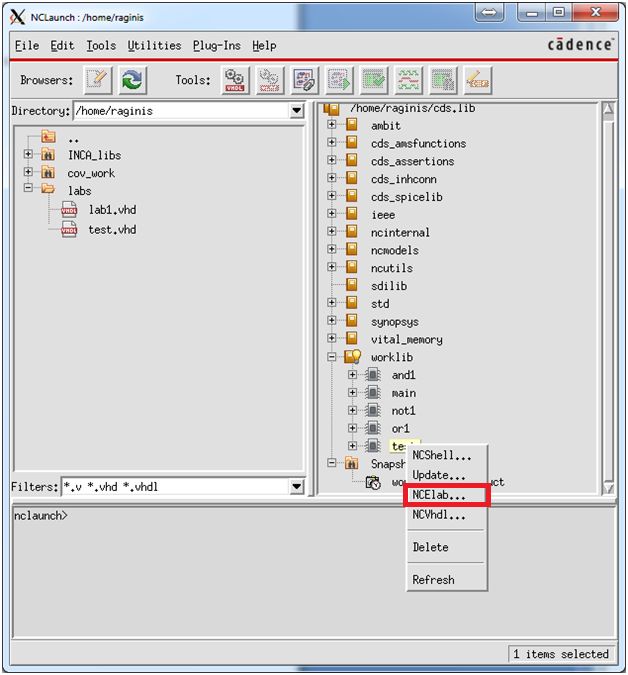
Task: Launch the Simulator tool icon
Action: (x=339, y=80)
